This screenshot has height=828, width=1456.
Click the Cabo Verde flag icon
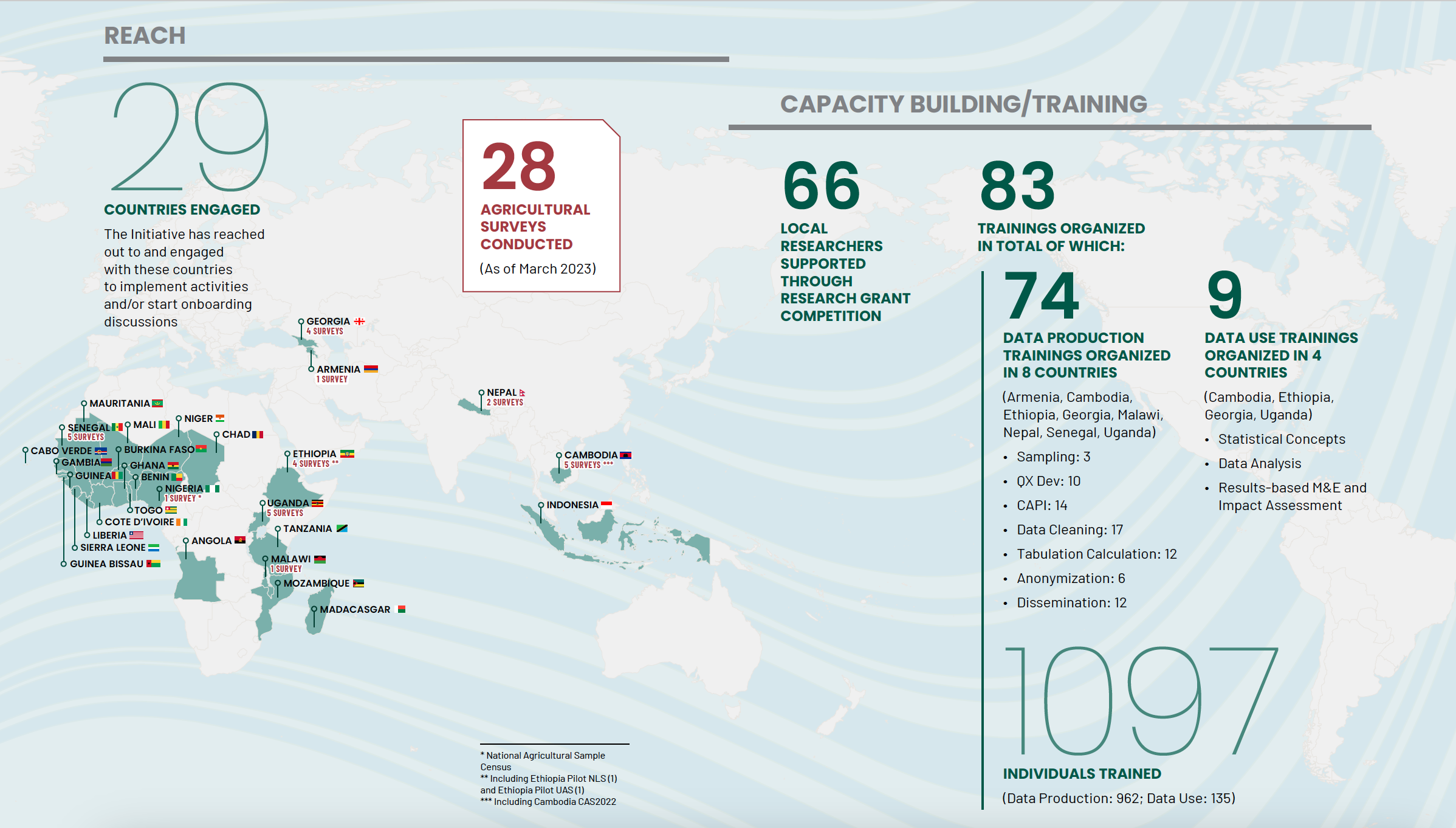(101, 450)
